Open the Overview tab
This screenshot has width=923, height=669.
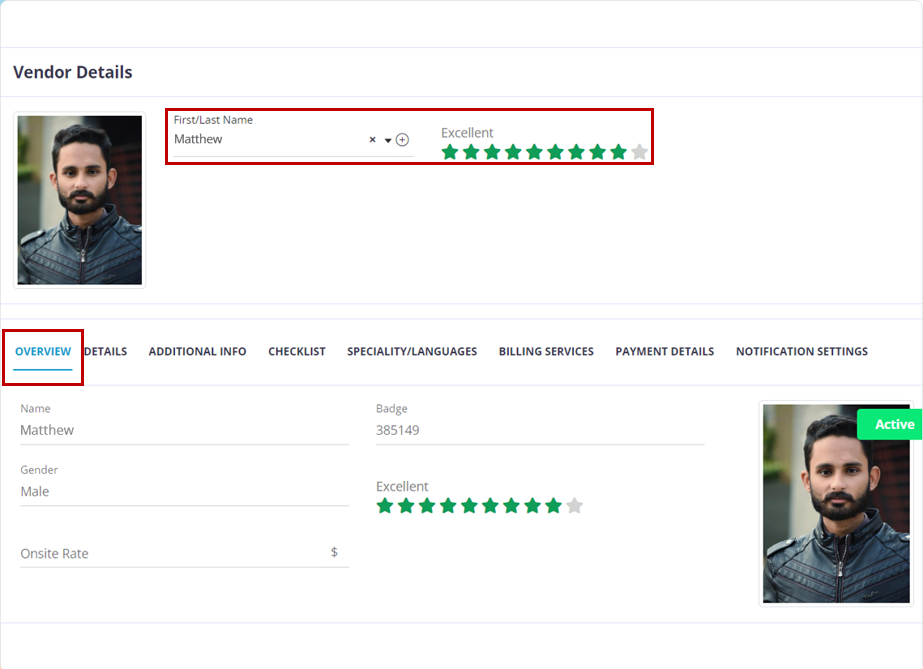[43, 352]
